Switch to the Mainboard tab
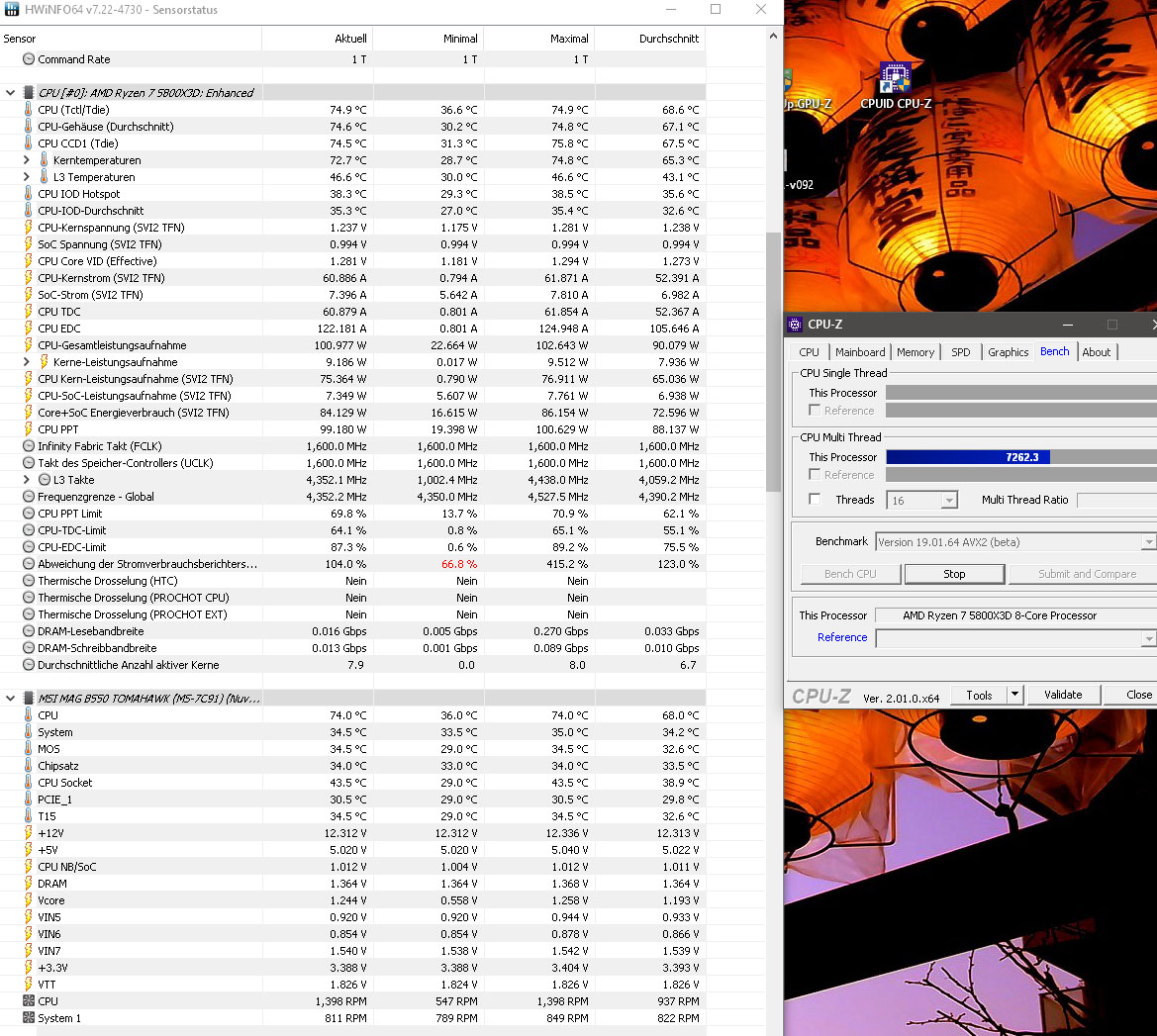Screen dimensions: 1157x1036 pos(860,352)
